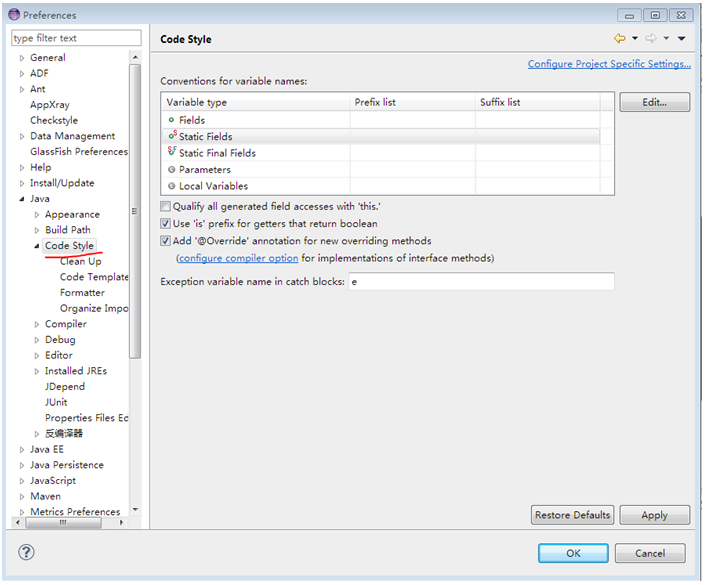Click the forward navigation arrow icon

pos(651,39)
